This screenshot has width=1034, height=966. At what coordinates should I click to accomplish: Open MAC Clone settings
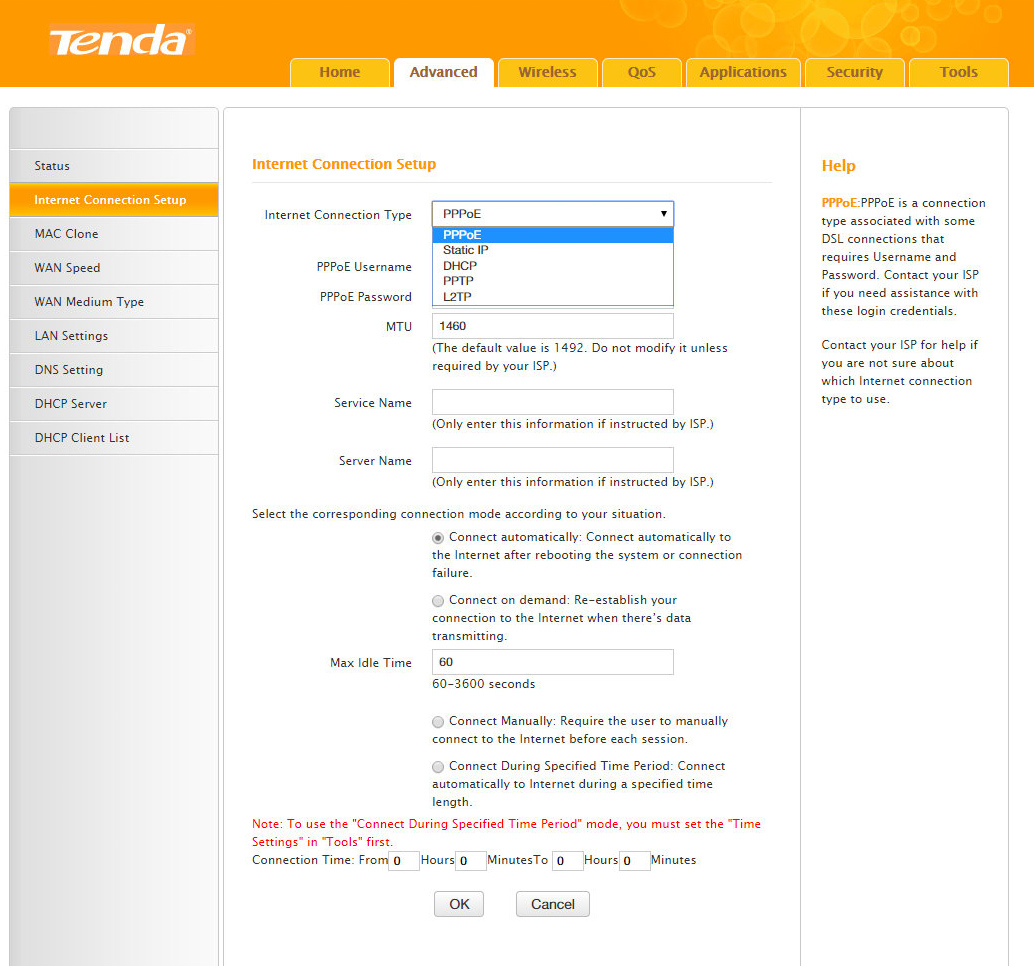click(114, 233)
